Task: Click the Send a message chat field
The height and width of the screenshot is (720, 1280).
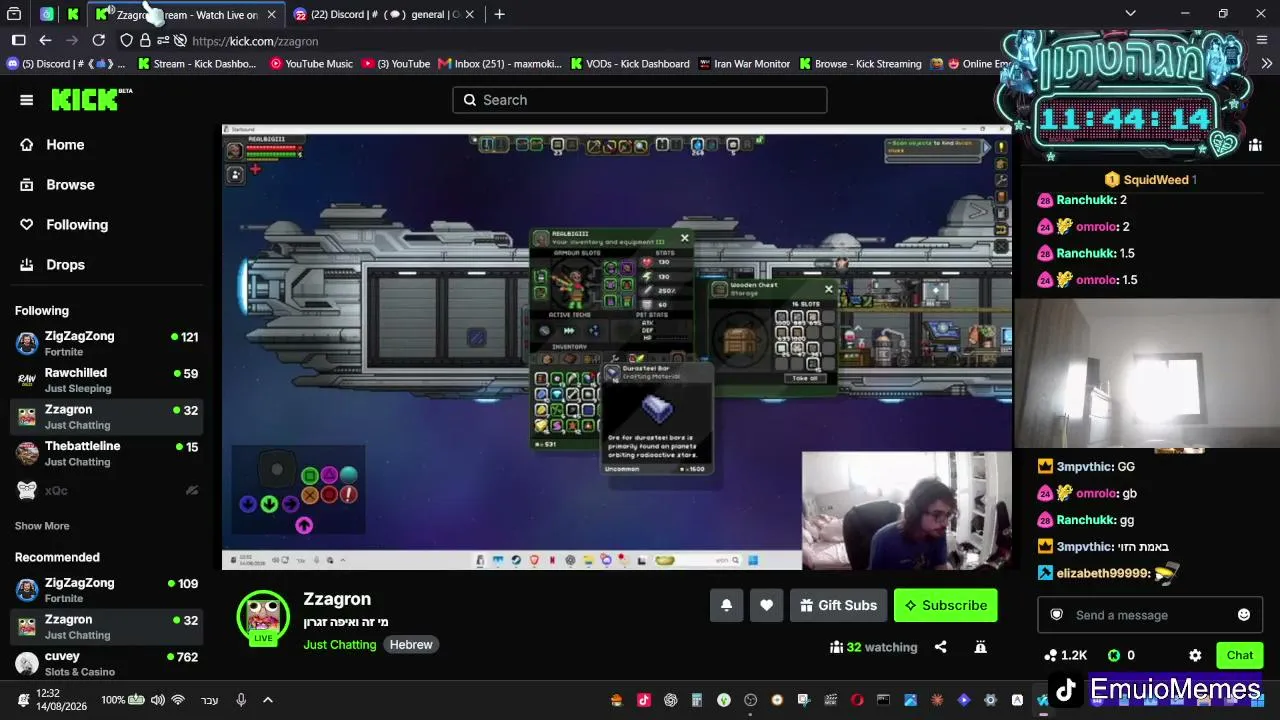Action: pos(1150,615)
